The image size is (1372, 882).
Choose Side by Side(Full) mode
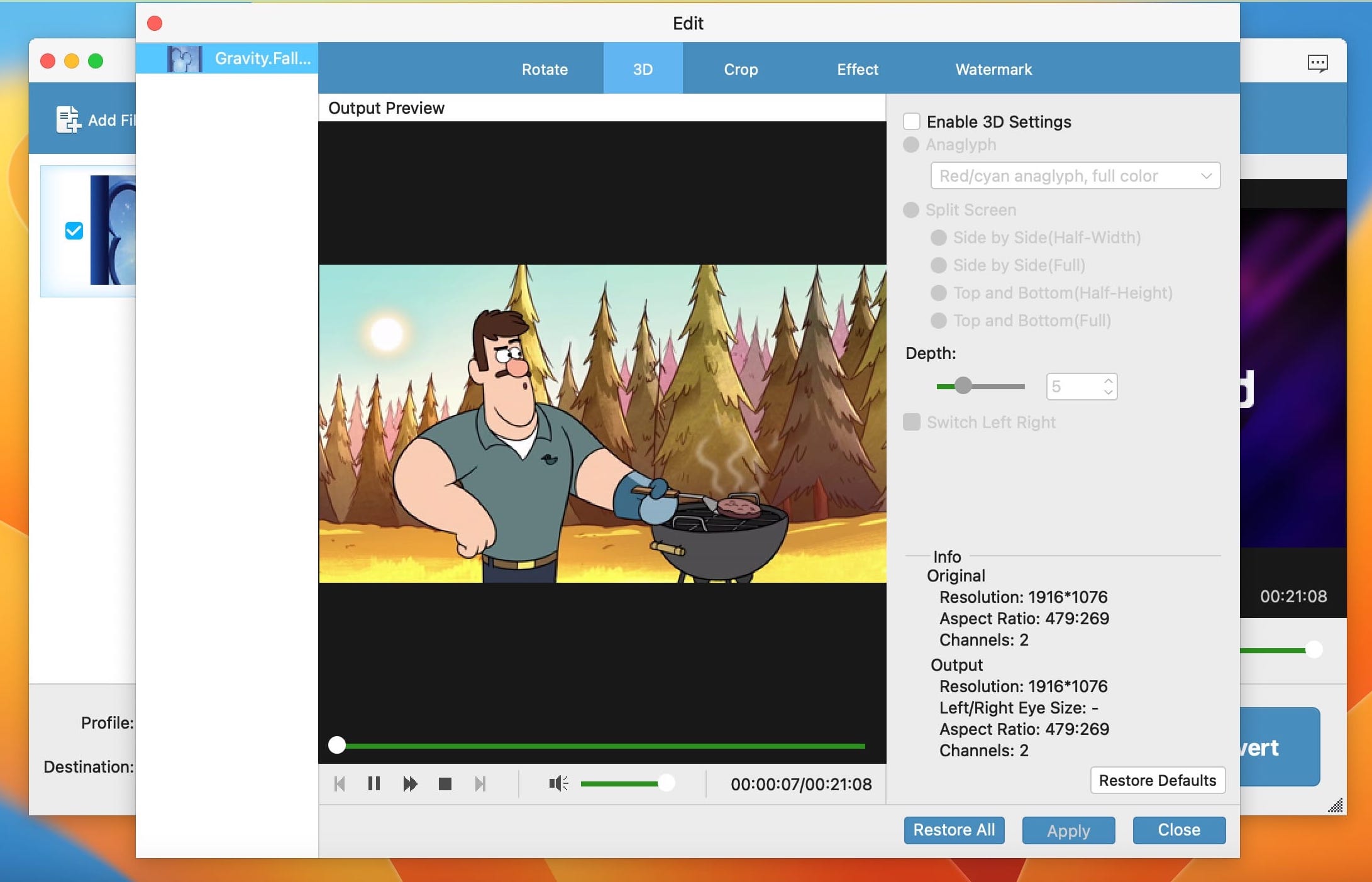[939, 265]
